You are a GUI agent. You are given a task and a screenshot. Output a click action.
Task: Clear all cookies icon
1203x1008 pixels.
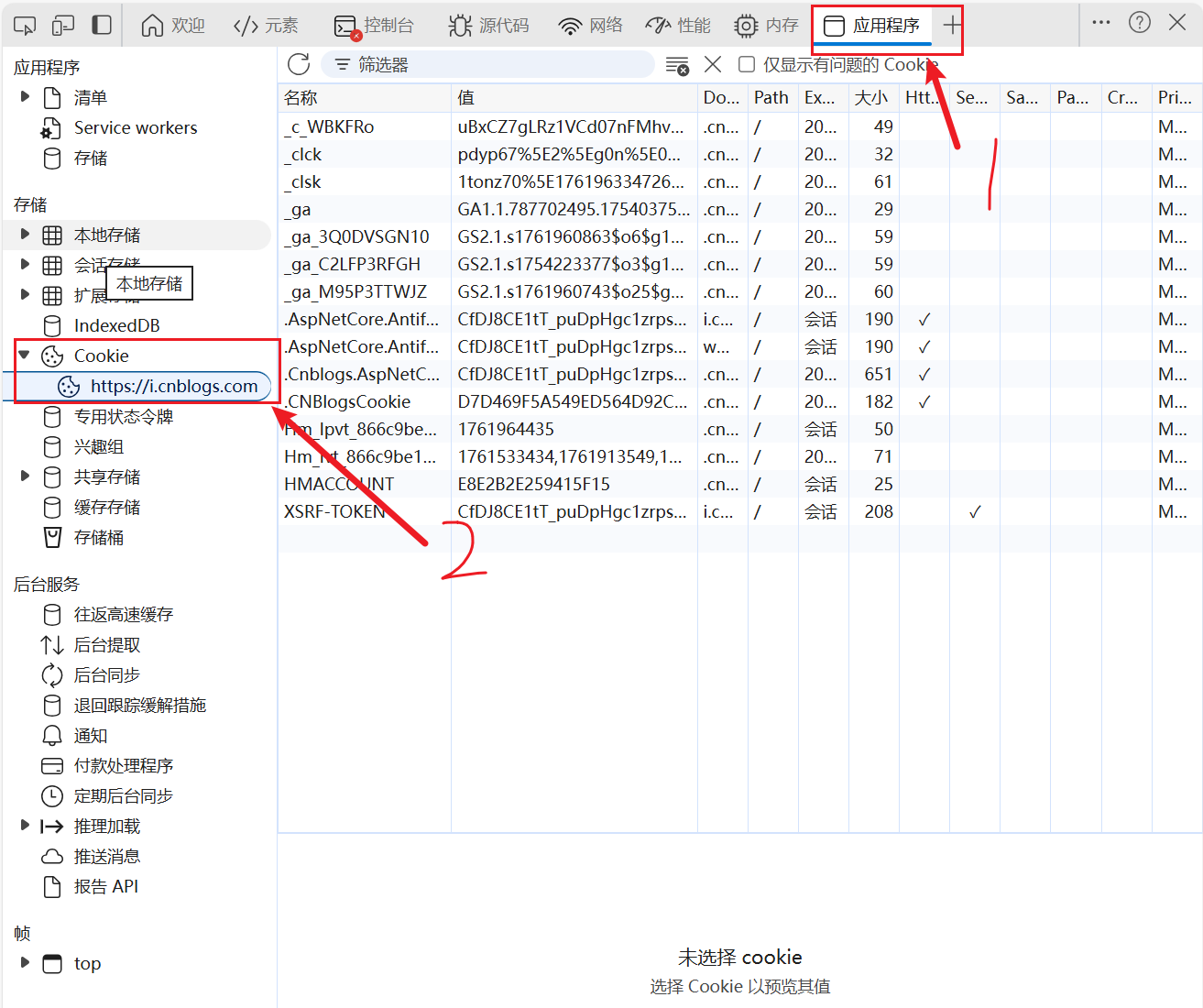coord(677,65)
